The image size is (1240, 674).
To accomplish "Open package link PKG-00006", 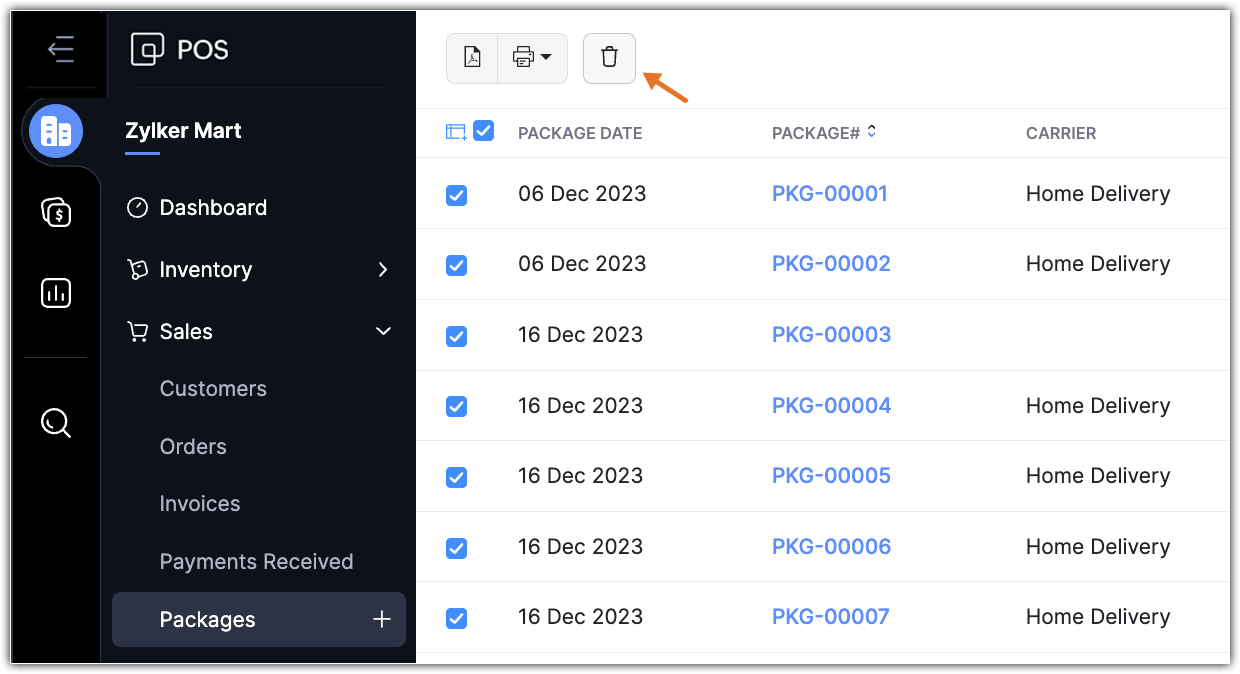I will 831,547.
